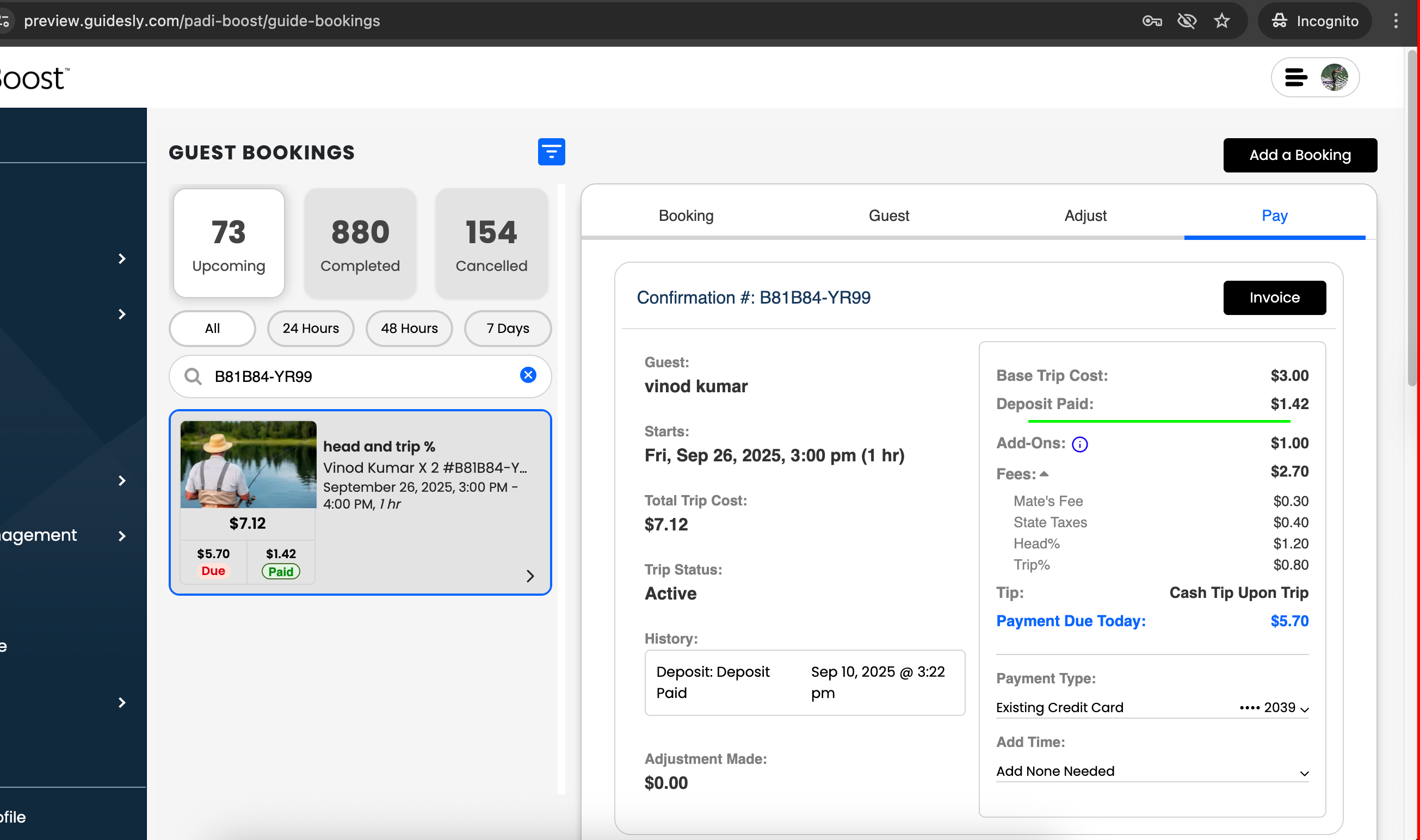Clear the booking search with the X icon
Screen dimensions: 1420x840
pos(528,375)
